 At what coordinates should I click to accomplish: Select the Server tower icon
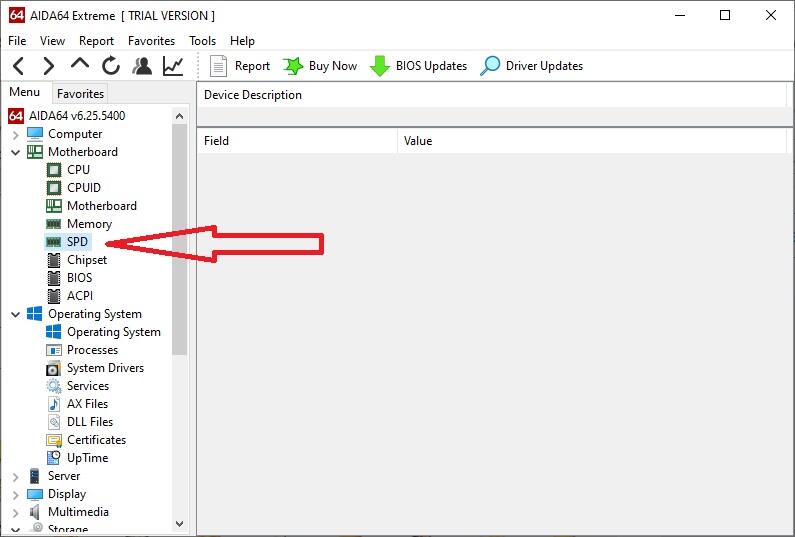(34, 476)
